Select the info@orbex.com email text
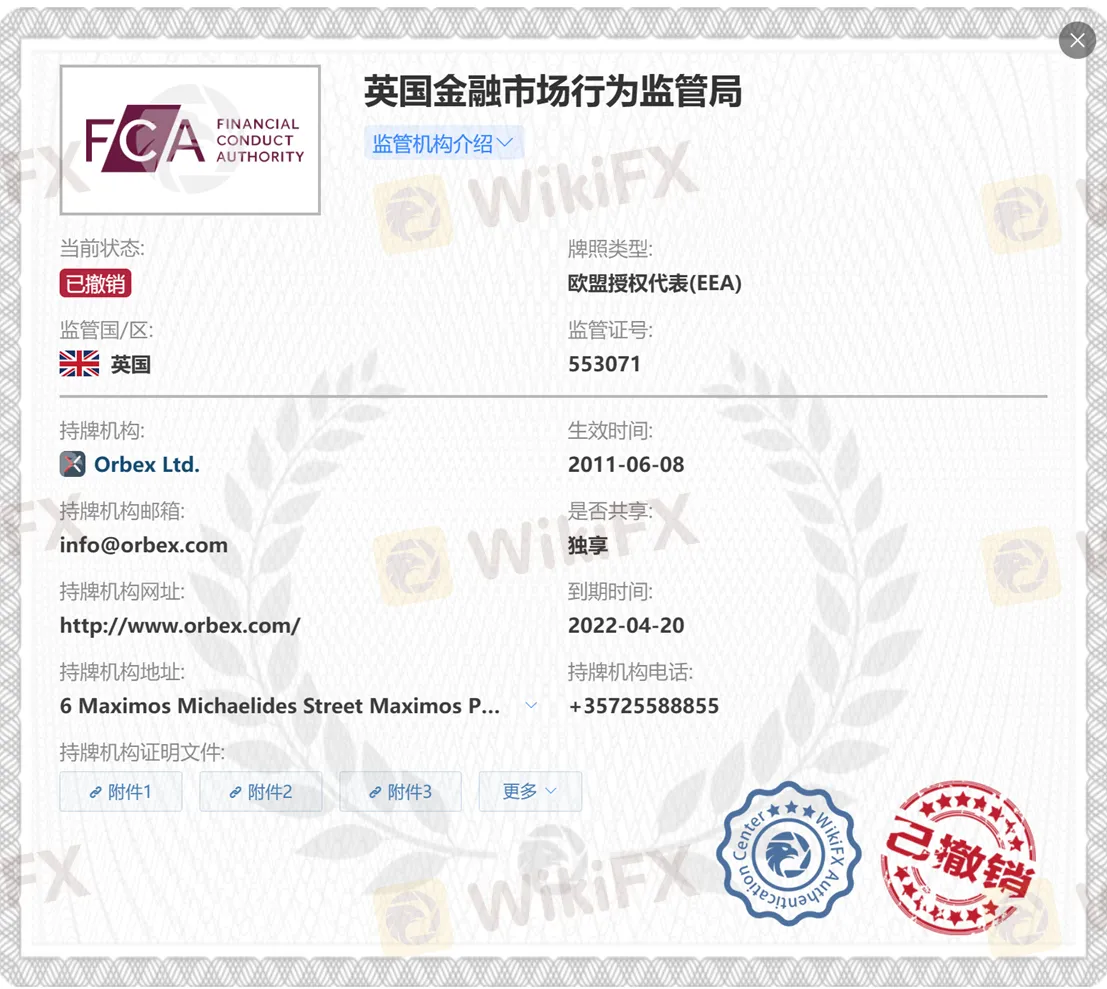Viewport: 1107px width, 989px height. pyautogui.click(x=144, y=545)
